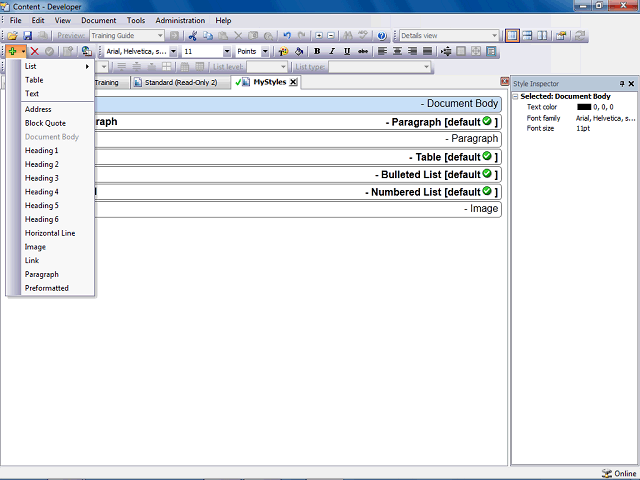
Task: Open the font family dropdown arrow
Action: [x=173, y=51]
